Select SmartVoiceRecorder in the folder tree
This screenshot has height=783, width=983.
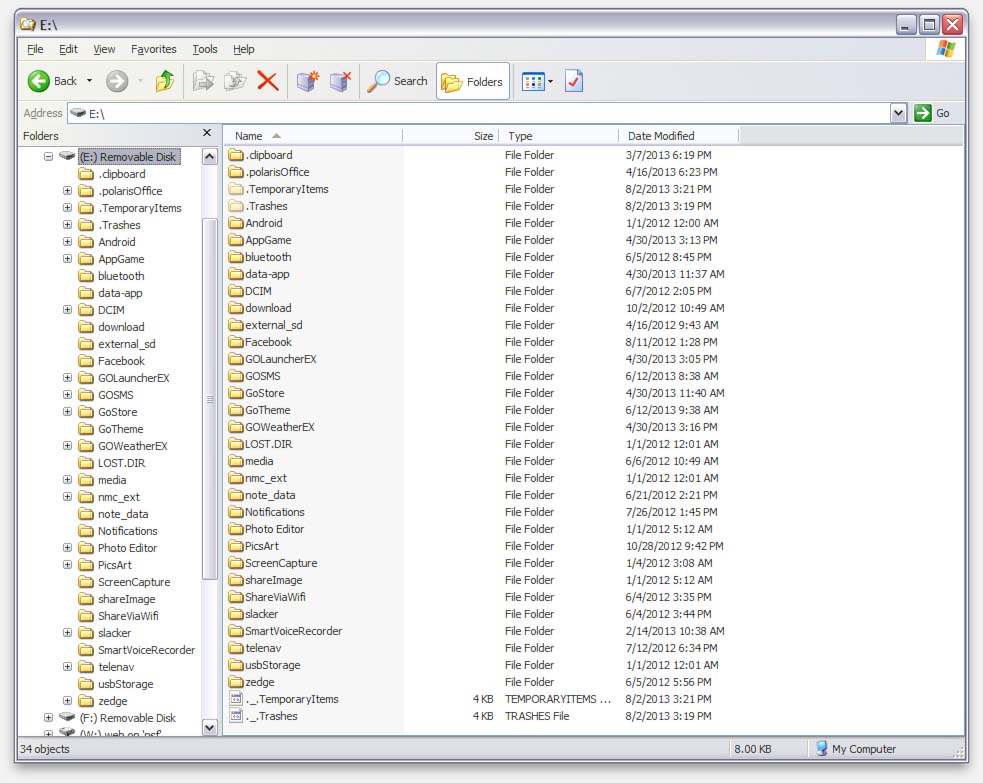click(x=146, y=649)
